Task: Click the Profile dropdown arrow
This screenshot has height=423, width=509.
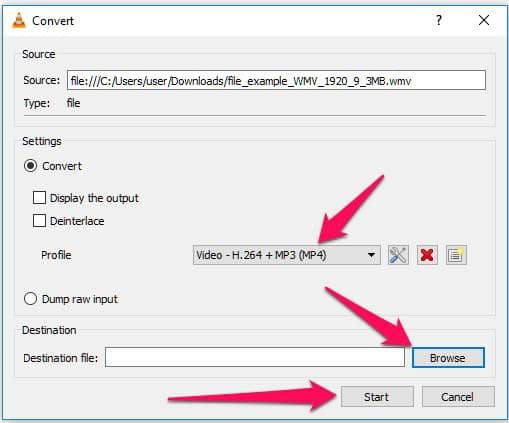Action: [x=371, y=255]
